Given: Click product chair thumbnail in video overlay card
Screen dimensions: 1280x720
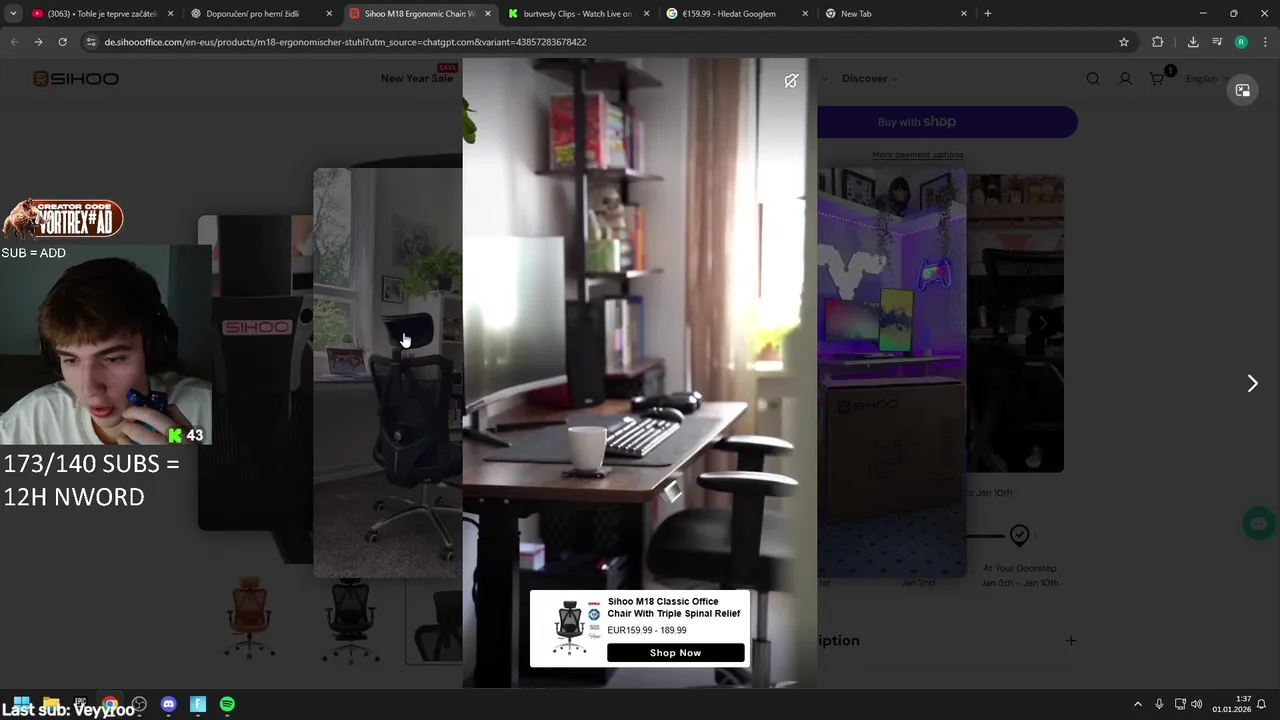Looking at the screenshot, I should pyautogui.click(x=569, y=627).
